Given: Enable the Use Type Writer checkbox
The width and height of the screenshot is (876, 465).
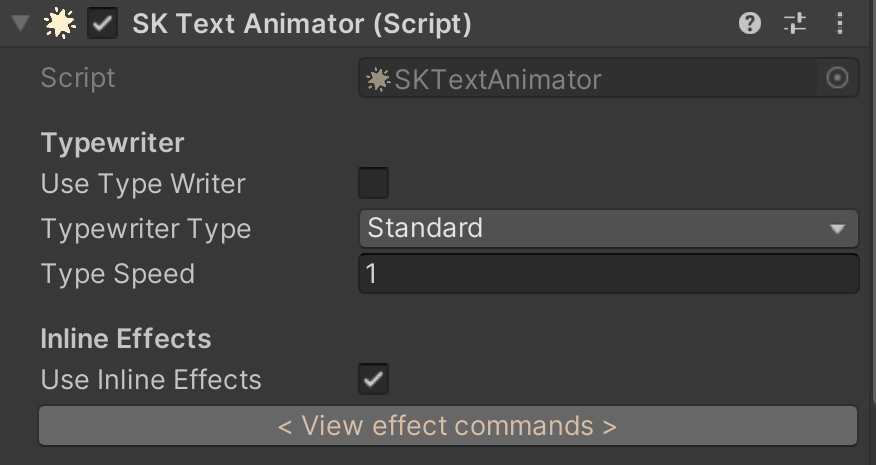Looking at the screenshot, I should (x=373, y=183).
